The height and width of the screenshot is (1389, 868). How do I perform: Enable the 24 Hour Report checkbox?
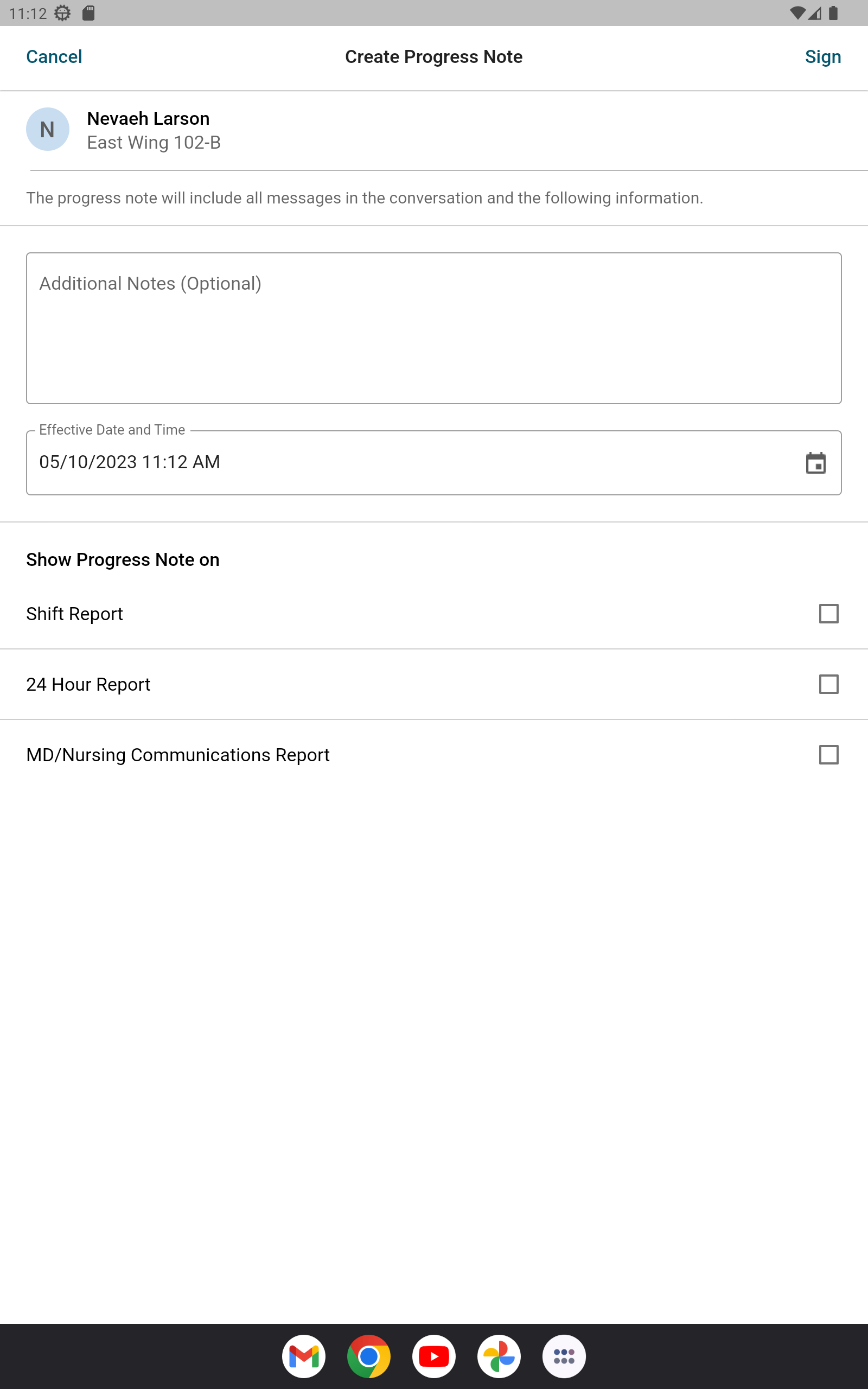pyautogui.click(x=828, y=684)
